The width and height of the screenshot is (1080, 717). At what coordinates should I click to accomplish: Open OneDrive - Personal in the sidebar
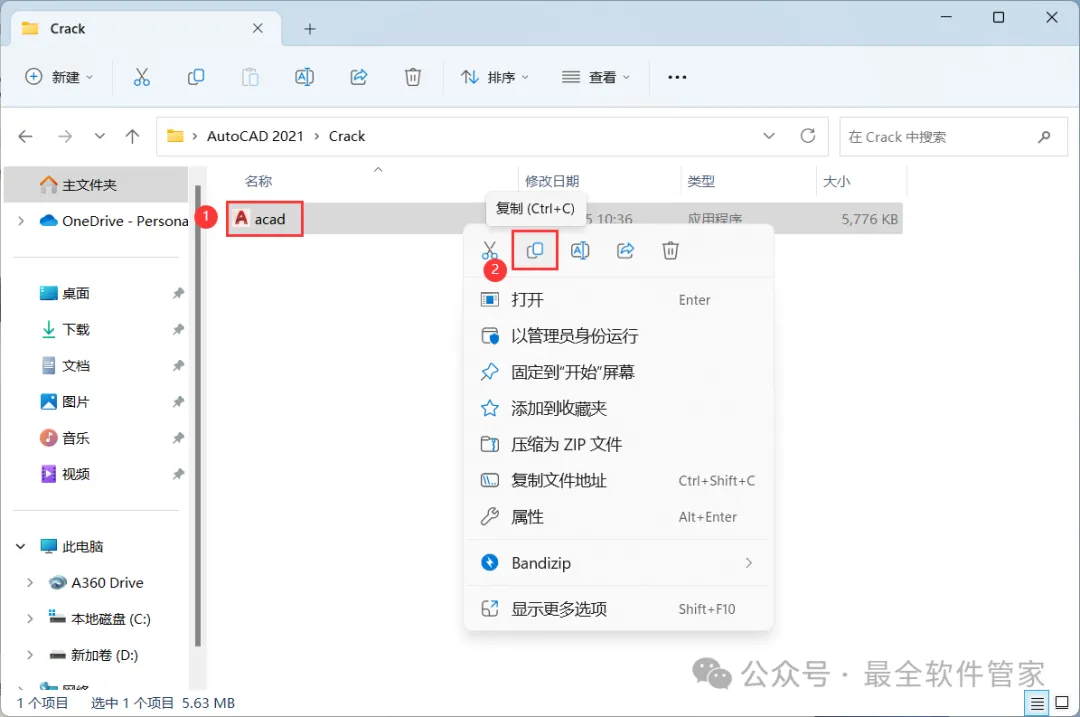click(114, 221)
